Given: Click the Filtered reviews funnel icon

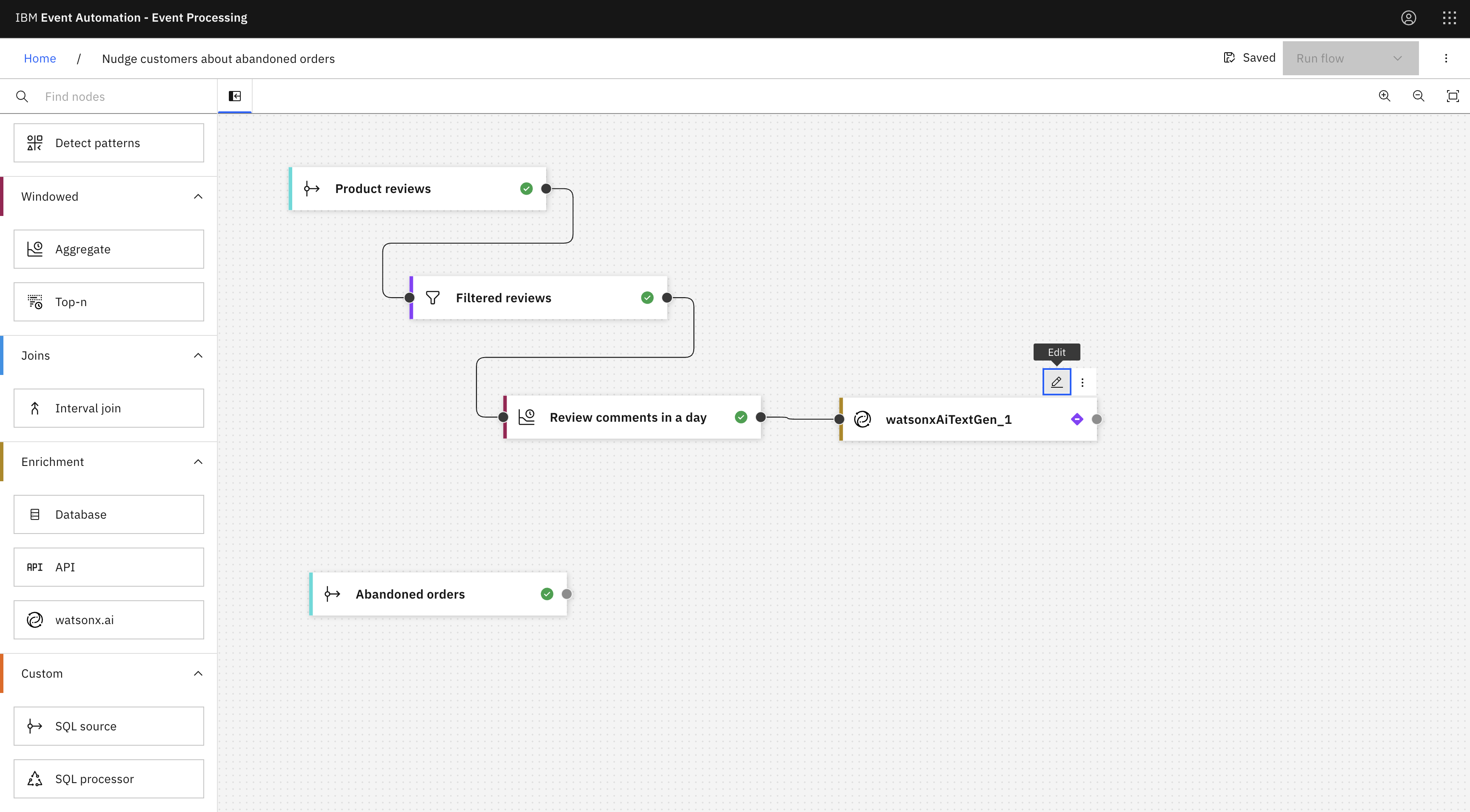Looking at the screenshot, I should point(433,298).
